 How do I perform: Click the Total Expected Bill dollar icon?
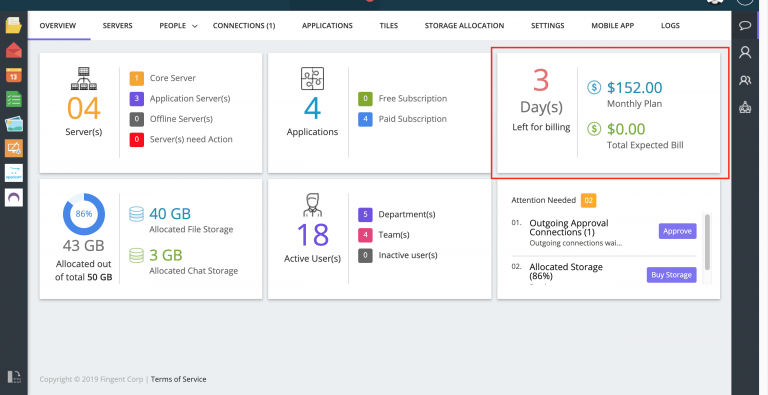[594, 129]
